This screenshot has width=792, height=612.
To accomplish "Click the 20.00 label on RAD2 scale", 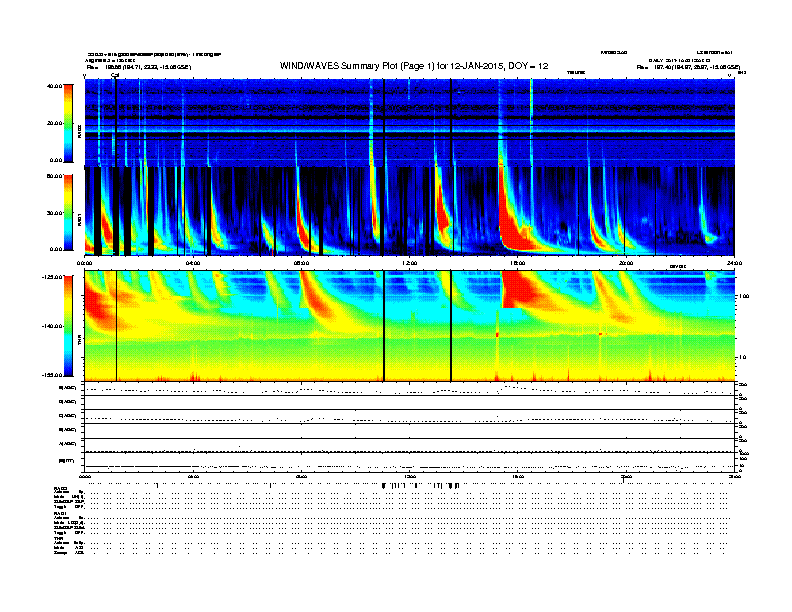I will [54, 123].
